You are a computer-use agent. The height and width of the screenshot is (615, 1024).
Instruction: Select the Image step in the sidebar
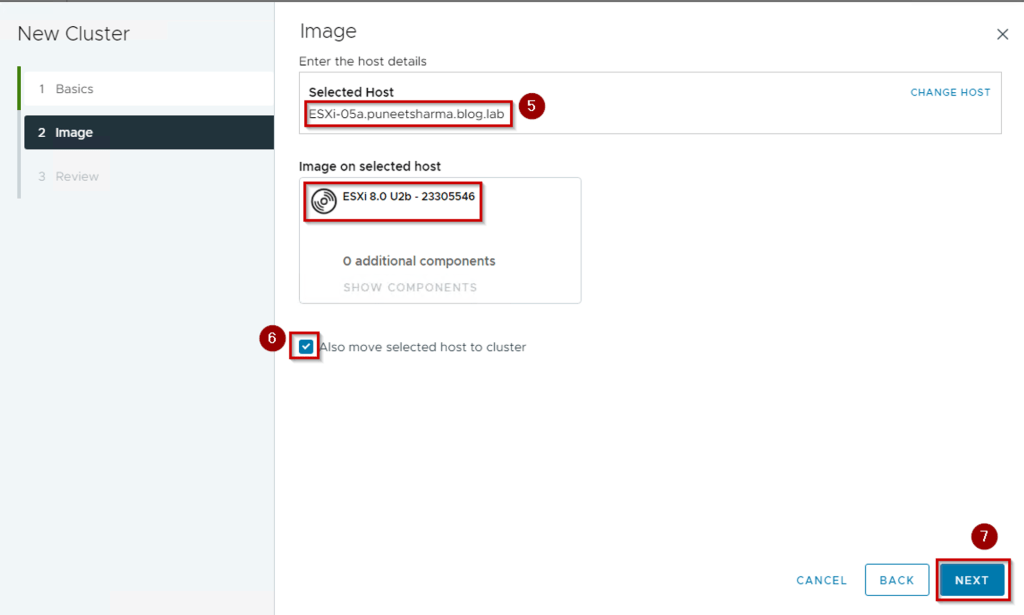pyautogui.click(x=74, y=132)
